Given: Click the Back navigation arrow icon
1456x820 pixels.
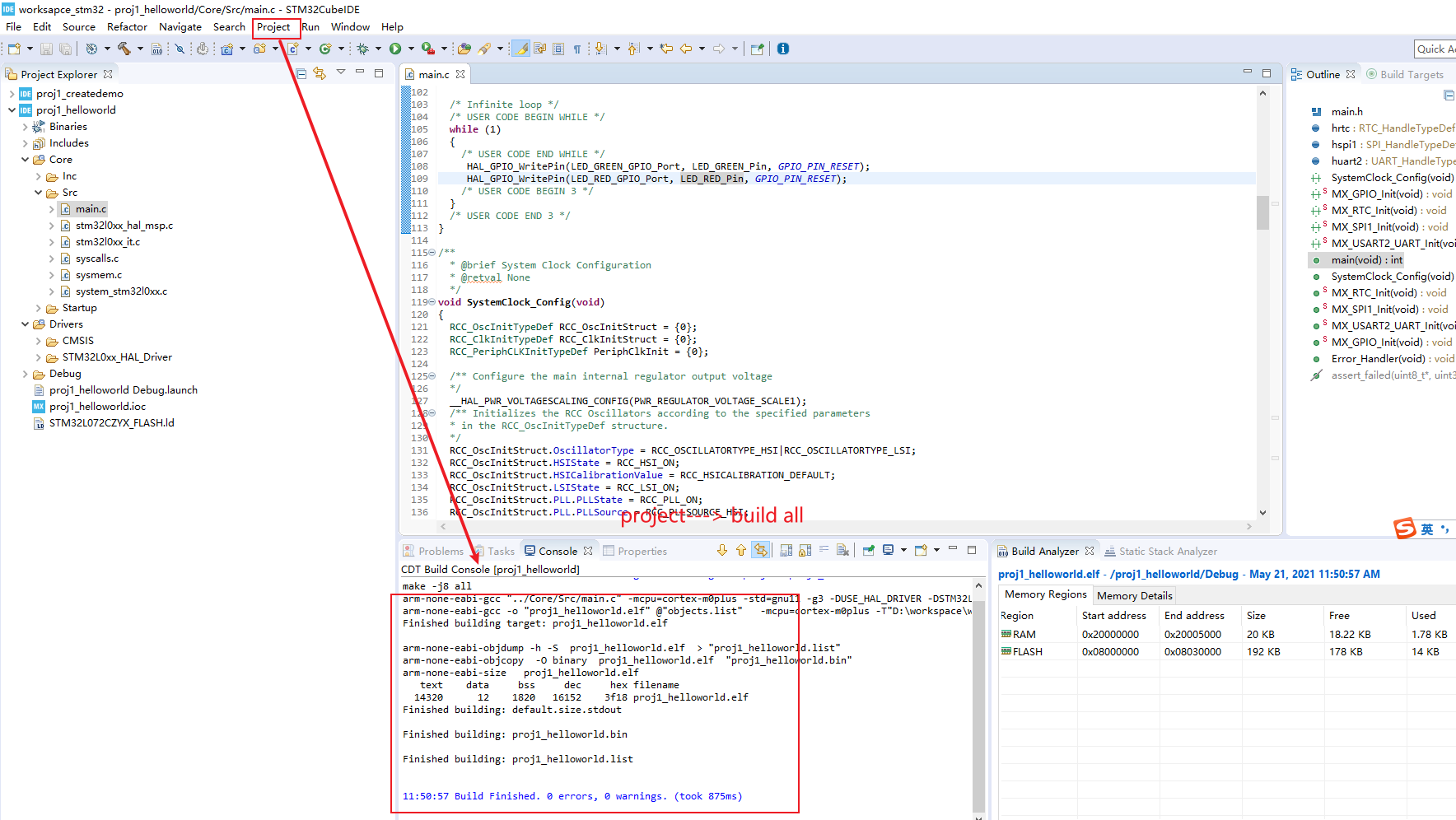Looking at the screenshot, I should (685, 49).
